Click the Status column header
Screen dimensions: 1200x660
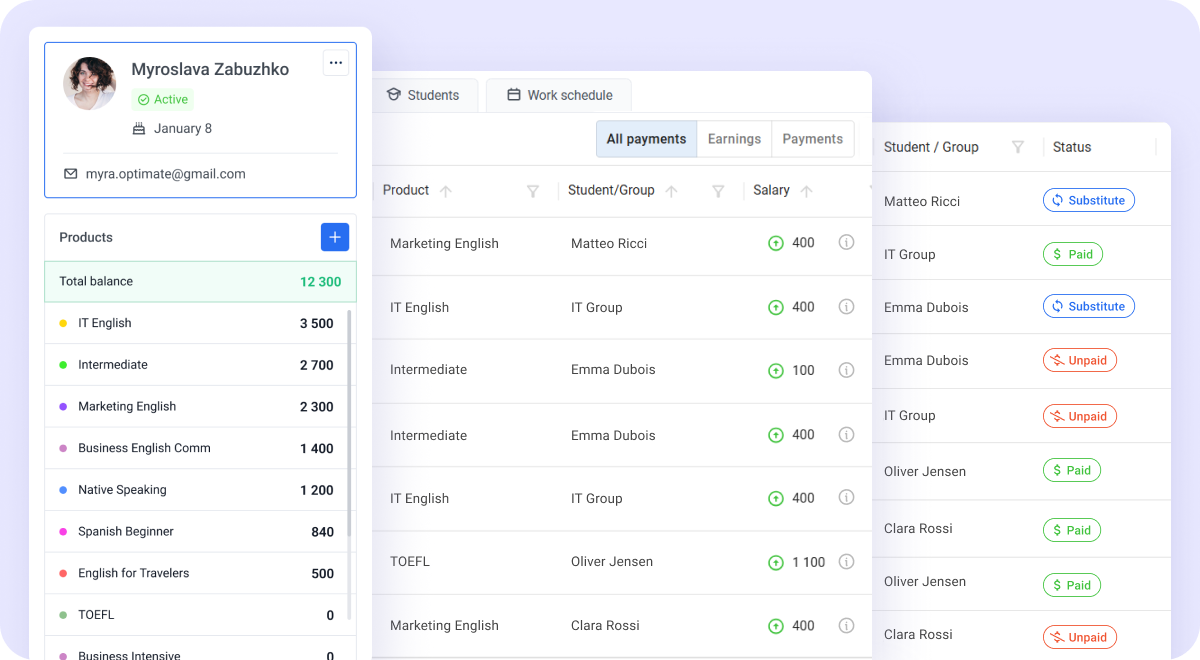tap(1072, 147)
